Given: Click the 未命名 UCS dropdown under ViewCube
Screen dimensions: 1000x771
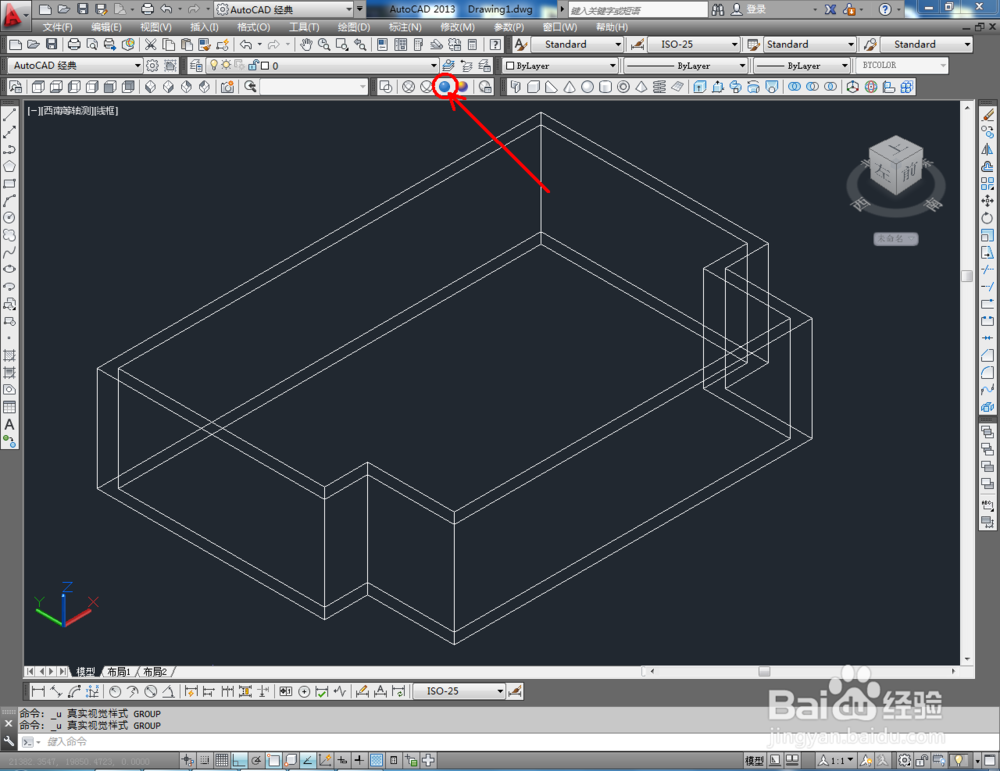Looking at the screenshot, I should coord(895,239).
